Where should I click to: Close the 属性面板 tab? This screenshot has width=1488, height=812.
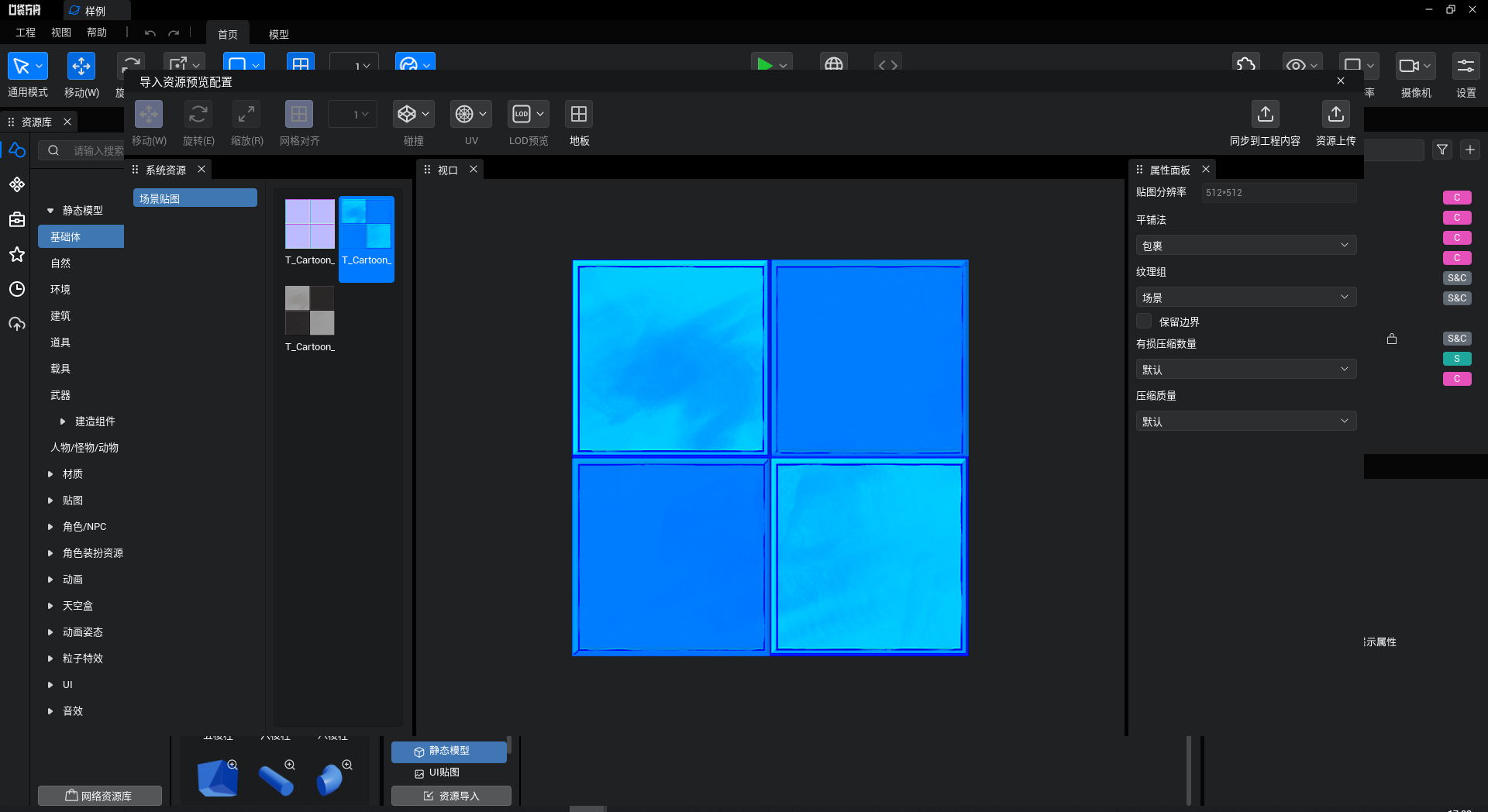tap(1206, 169)
